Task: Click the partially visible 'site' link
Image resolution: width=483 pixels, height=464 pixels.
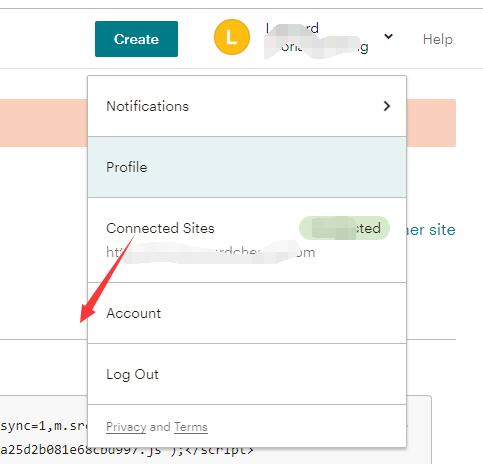Action: tap(431, 230)
